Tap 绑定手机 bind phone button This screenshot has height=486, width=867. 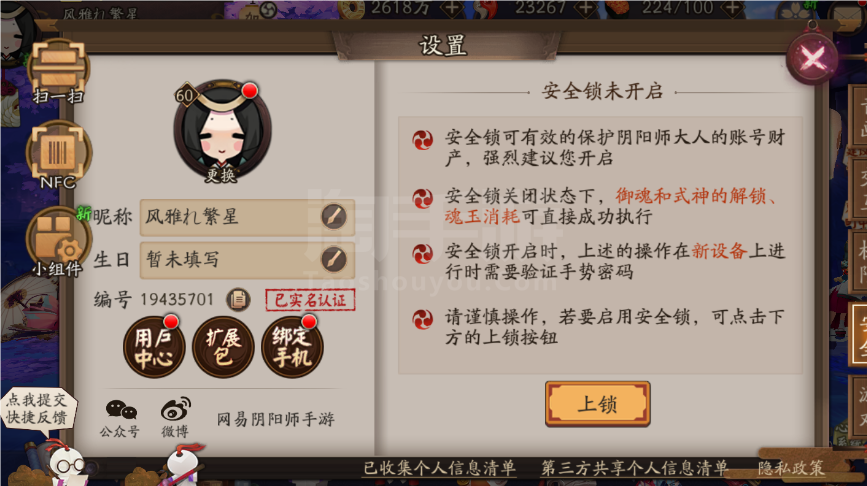pos(292,347)
